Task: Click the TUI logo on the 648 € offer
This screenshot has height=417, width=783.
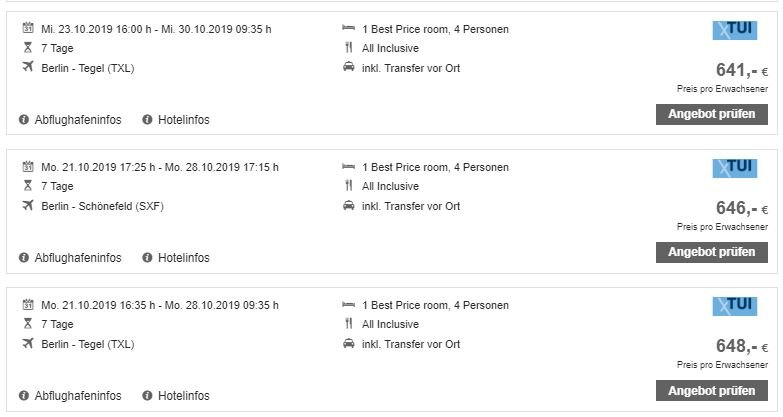Action: pyautogui.click(x=735, y=306)
